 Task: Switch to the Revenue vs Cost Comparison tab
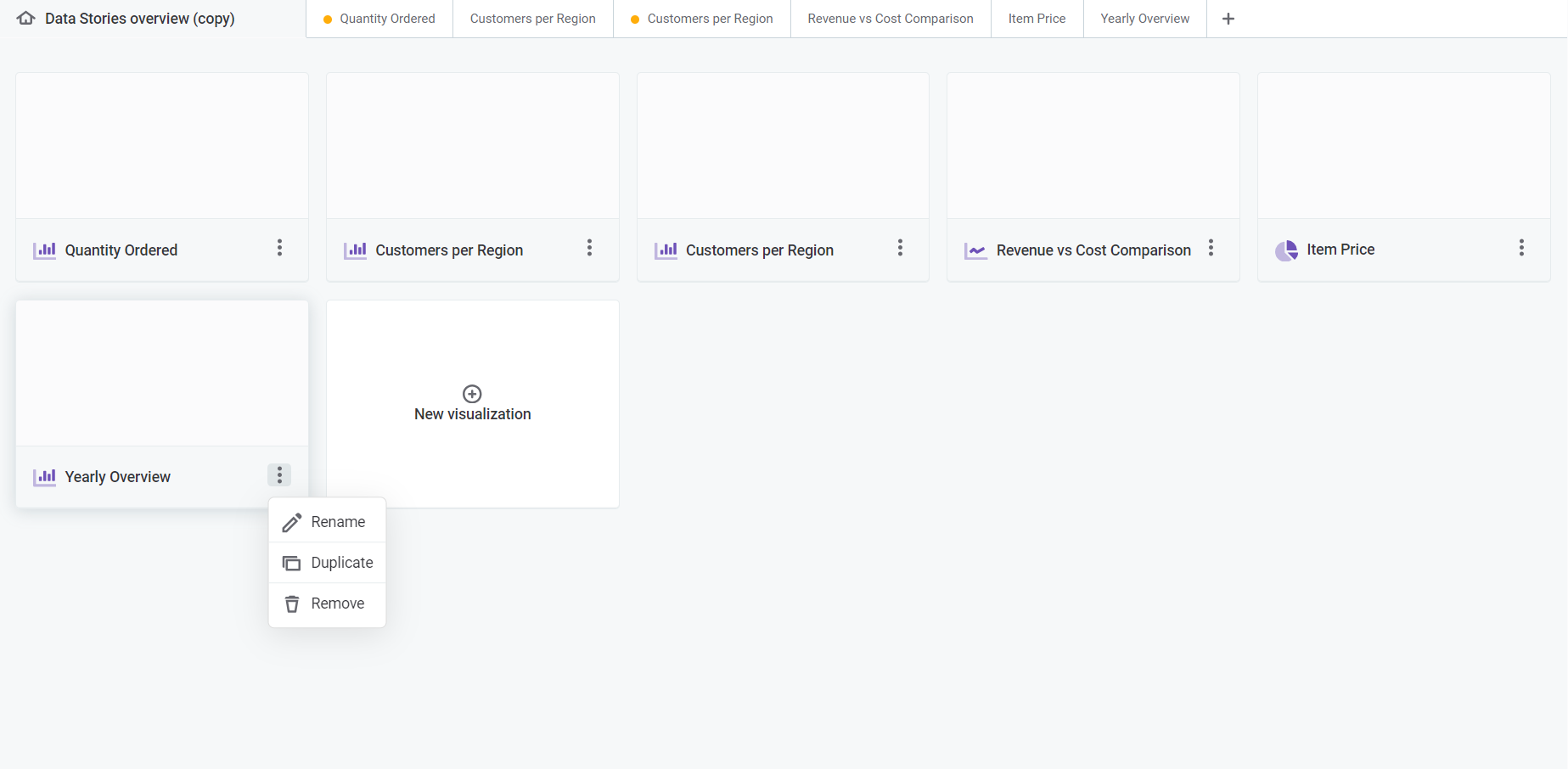[x=890, y=18]
